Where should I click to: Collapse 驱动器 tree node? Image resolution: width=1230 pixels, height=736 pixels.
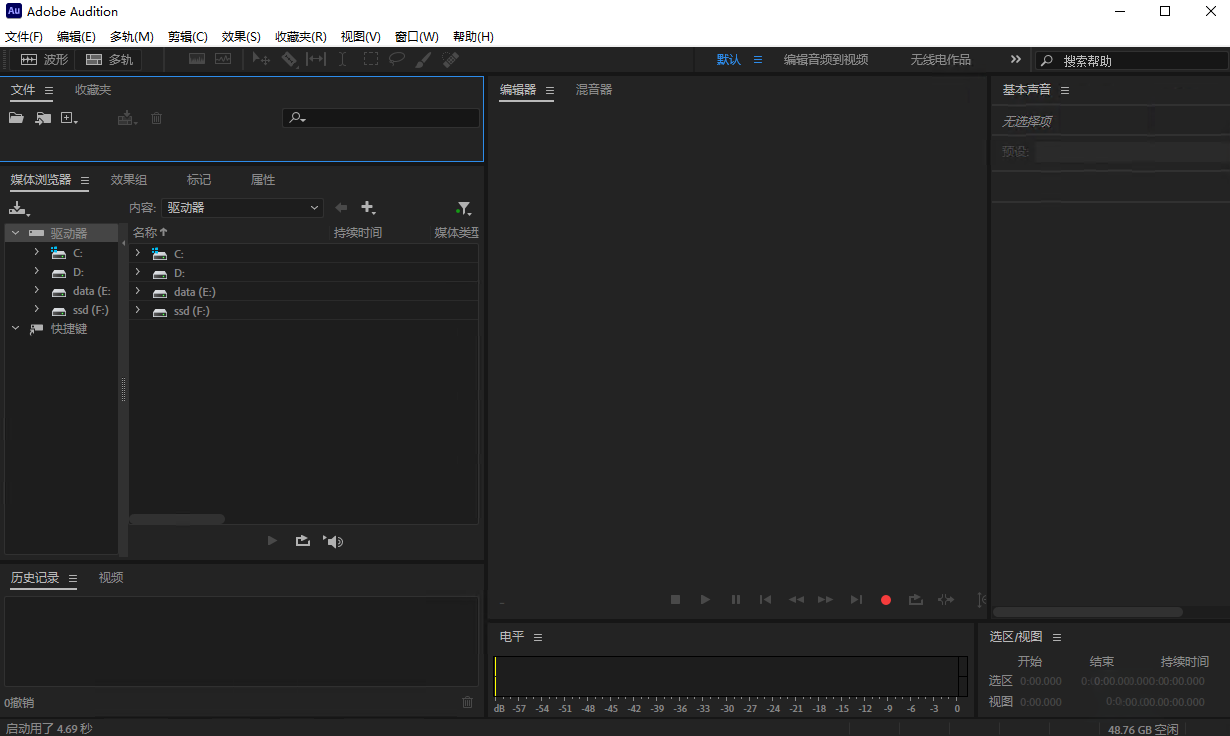coord(15,233)
